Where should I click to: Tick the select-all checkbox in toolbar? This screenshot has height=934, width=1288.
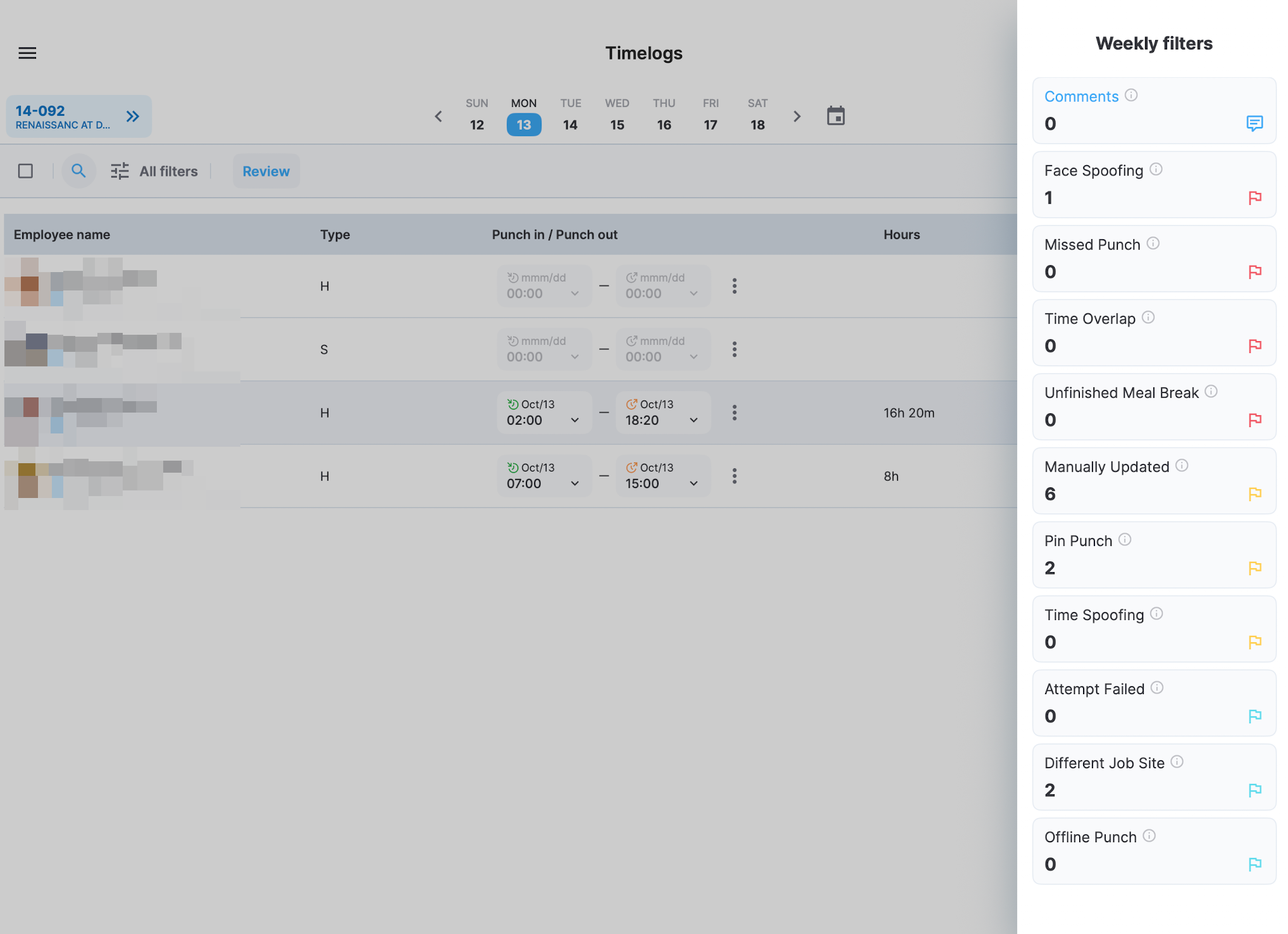coord(25,171)
